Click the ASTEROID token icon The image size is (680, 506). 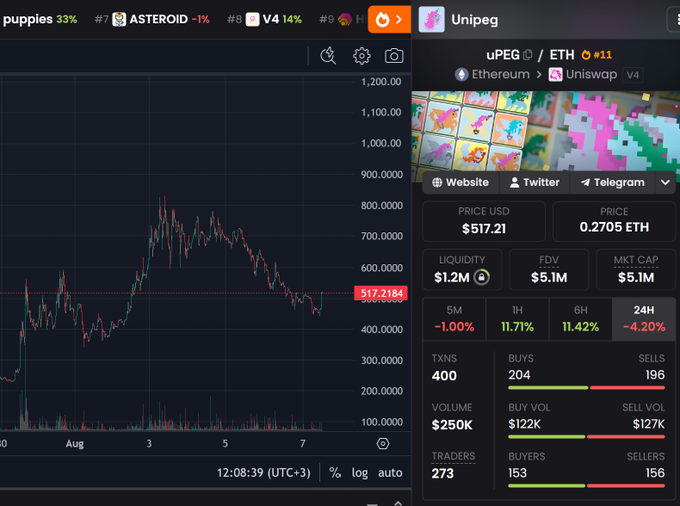click(119, 19)
